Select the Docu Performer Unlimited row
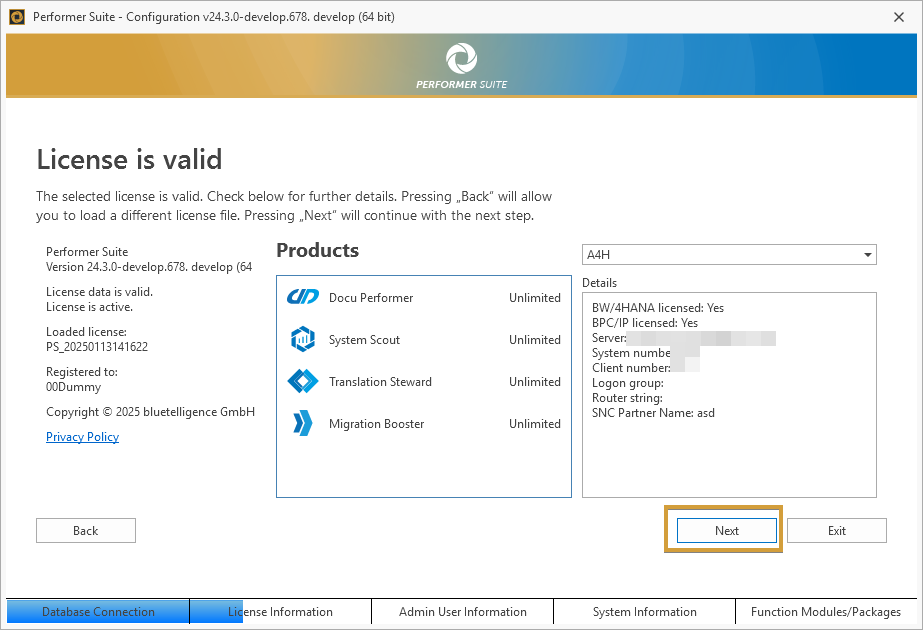Viewport: 923px width, 630px height. pos(423,297)
